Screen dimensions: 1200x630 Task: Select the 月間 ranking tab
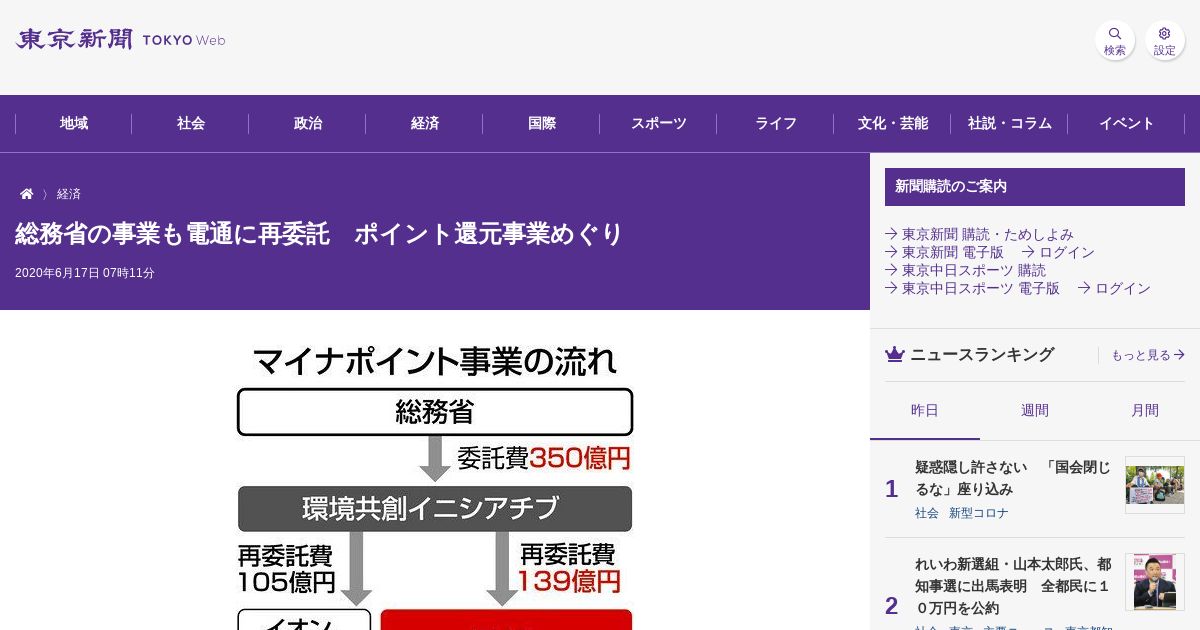point(1145,411)
